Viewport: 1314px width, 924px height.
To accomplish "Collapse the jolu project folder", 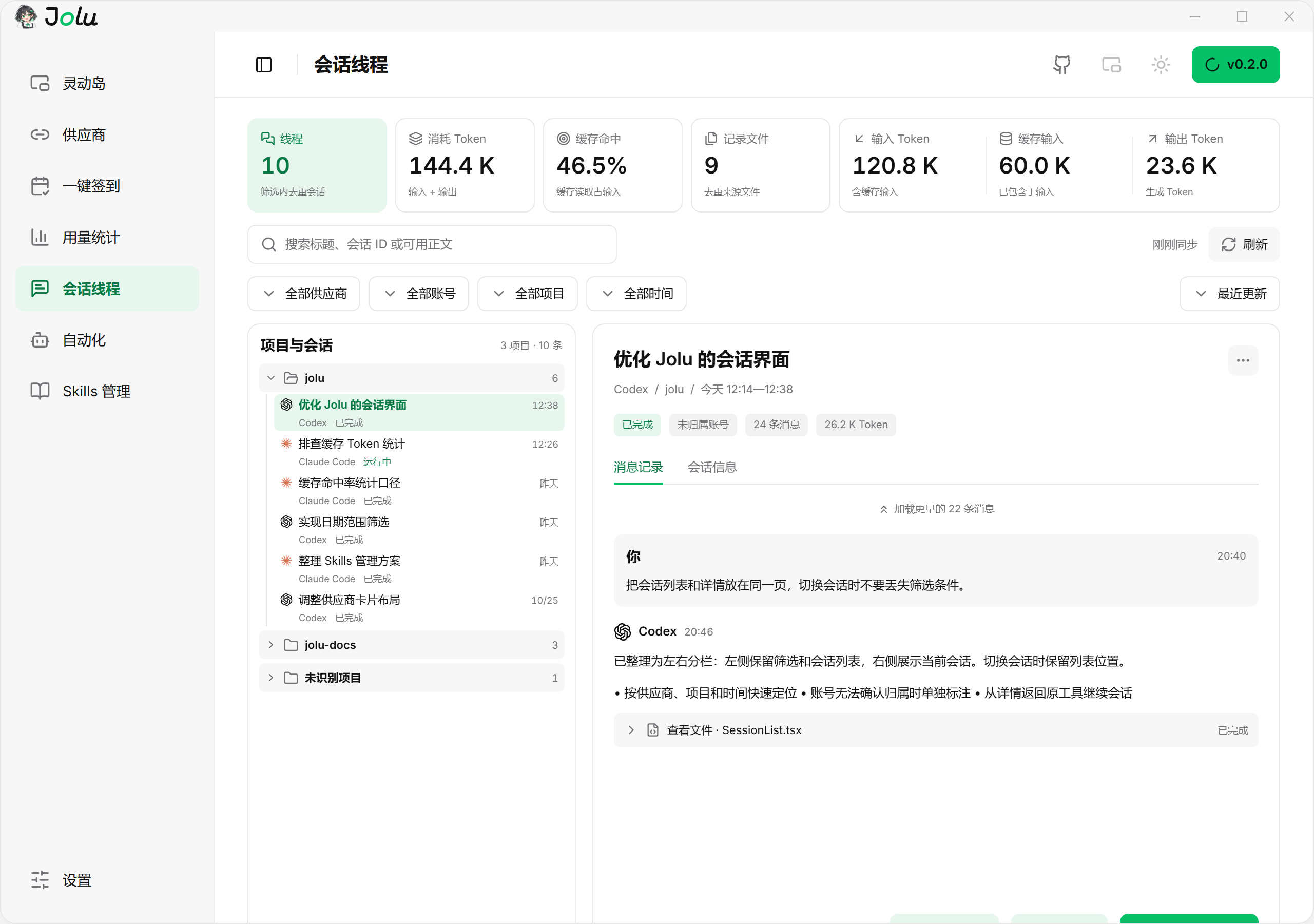I will point(412,378).
